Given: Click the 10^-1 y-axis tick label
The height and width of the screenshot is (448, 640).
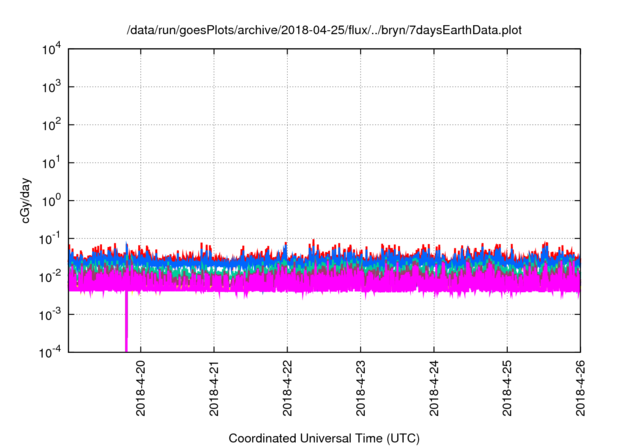Looking at the screenshot, I should pos(51,238).
